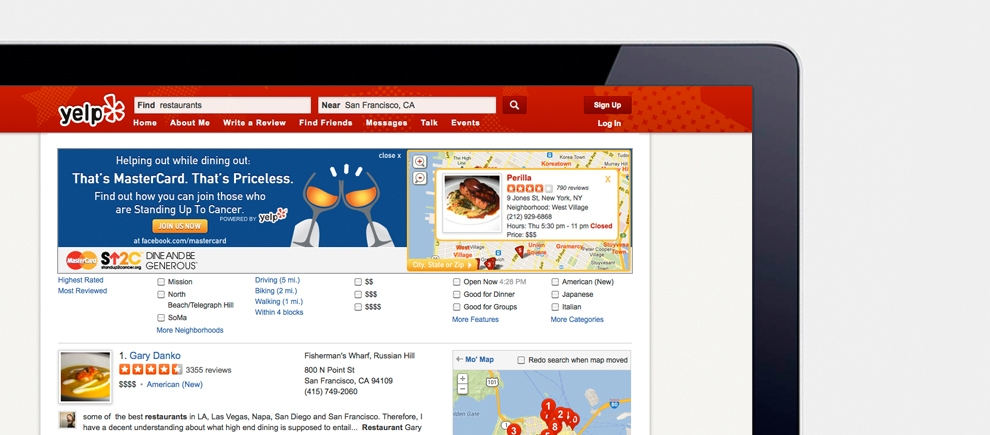Click the map's plus zoom button
This screenshot has width=990, height=435.
pos(463,379)
